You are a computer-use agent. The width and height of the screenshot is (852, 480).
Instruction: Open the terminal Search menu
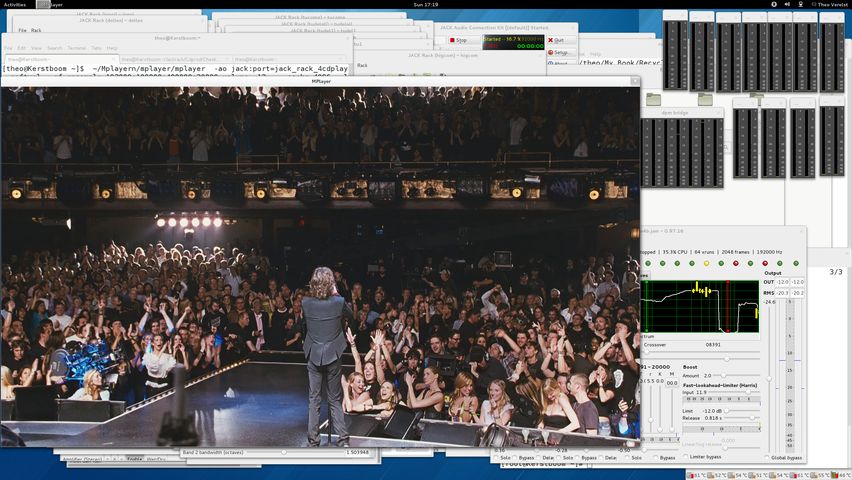click(54, 48)
